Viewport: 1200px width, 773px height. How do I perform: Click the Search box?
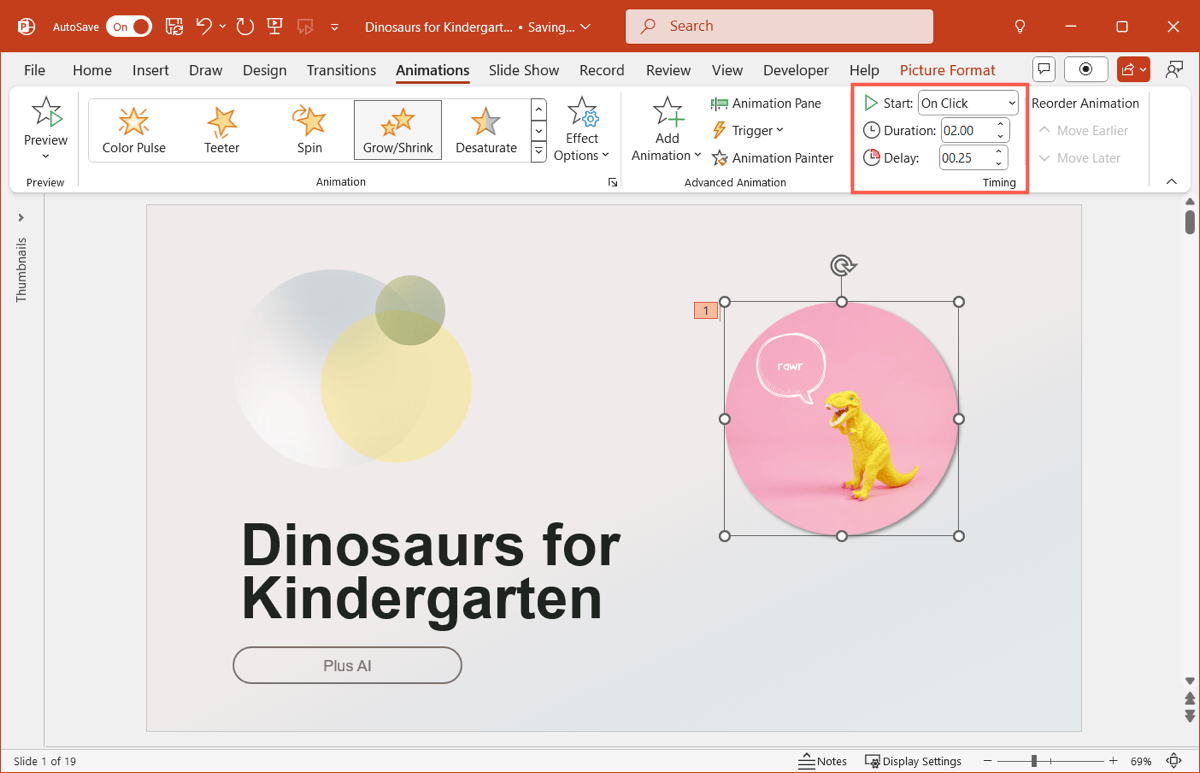click(779, 26)
